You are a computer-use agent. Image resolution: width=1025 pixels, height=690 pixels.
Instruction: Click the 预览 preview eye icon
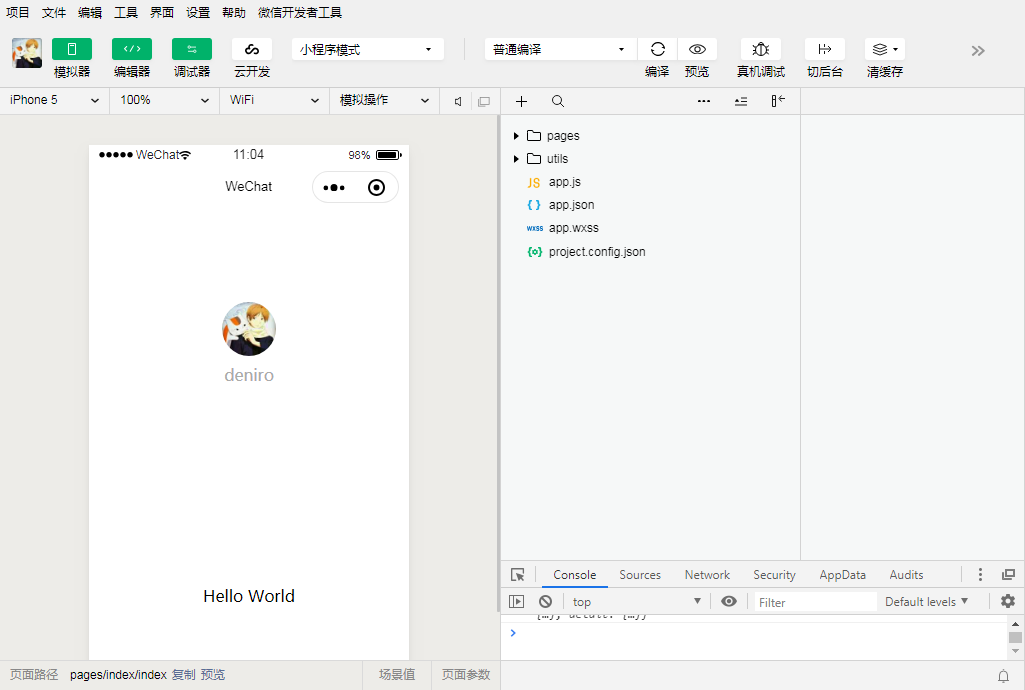[x=697, y=49]
